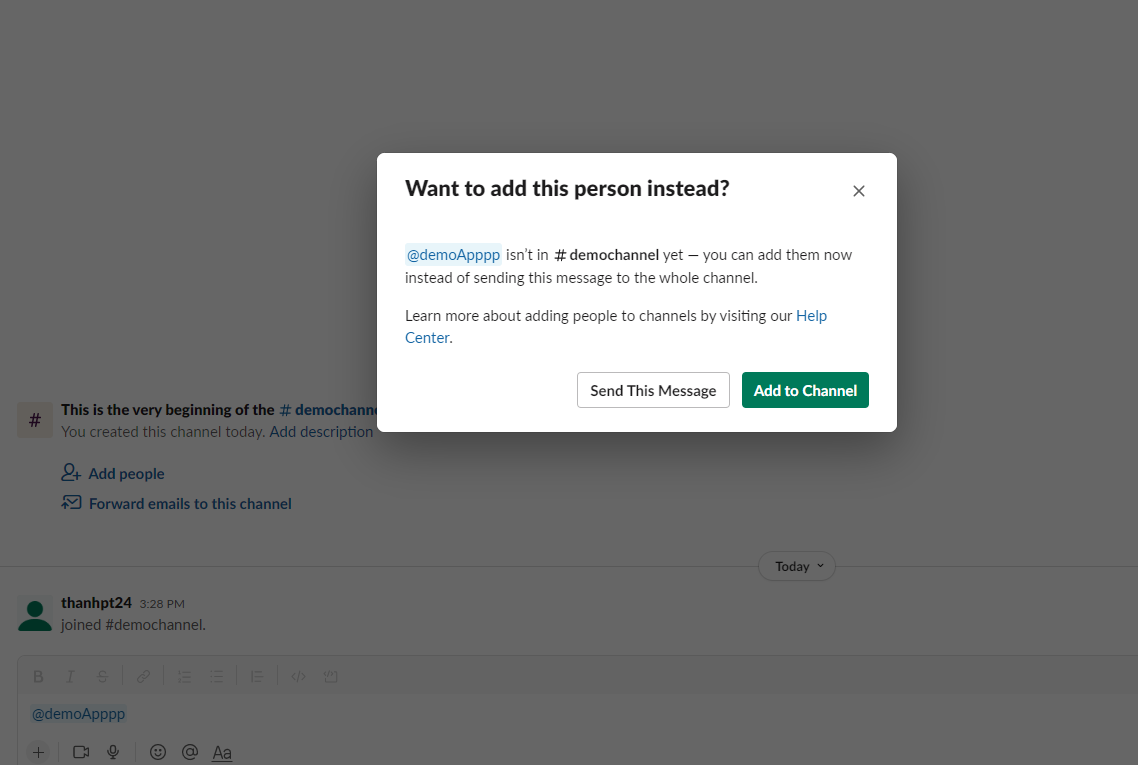Start a bulleted list in composer
The height and width of the screenshot is (765, 1138).
(216, 676)
